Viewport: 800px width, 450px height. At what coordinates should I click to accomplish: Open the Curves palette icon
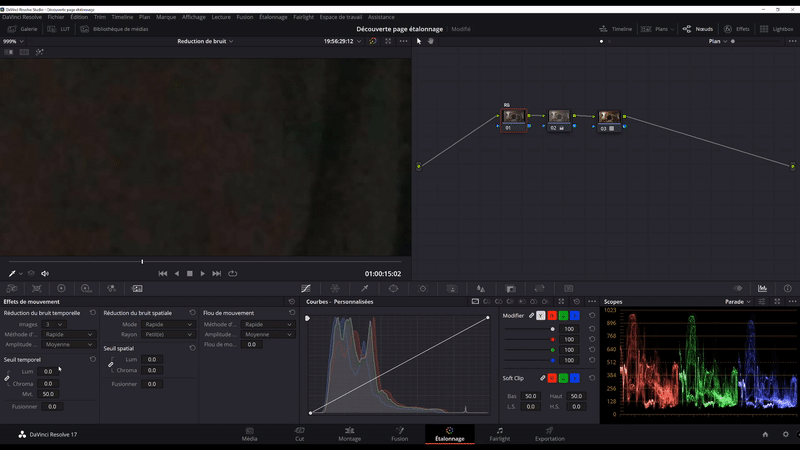point(306,288)
